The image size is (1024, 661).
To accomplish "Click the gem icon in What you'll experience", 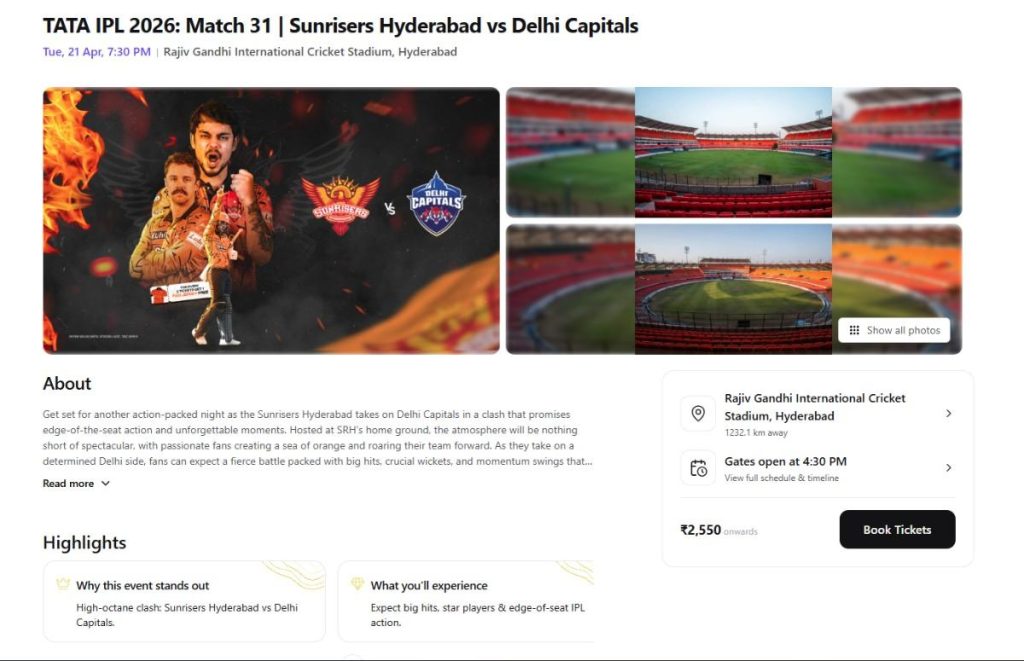I will pyautogui.click(x=357, y=585).
